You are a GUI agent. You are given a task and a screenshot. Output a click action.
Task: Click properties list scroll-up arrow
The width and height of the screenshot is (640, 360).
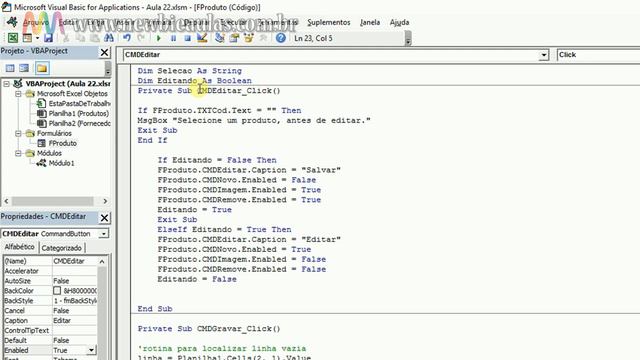[102, 261]
